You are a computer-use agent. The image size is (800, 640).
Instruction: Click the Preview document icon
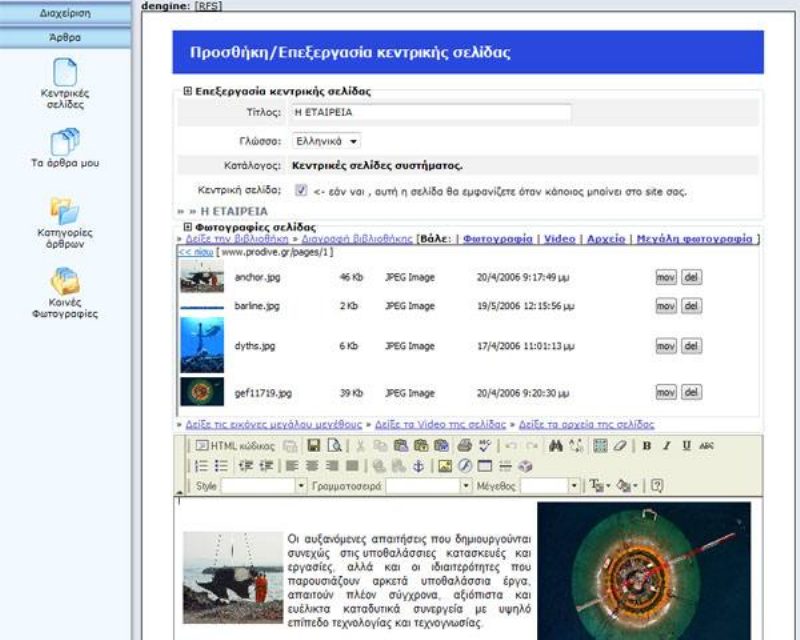pos(334,446)
